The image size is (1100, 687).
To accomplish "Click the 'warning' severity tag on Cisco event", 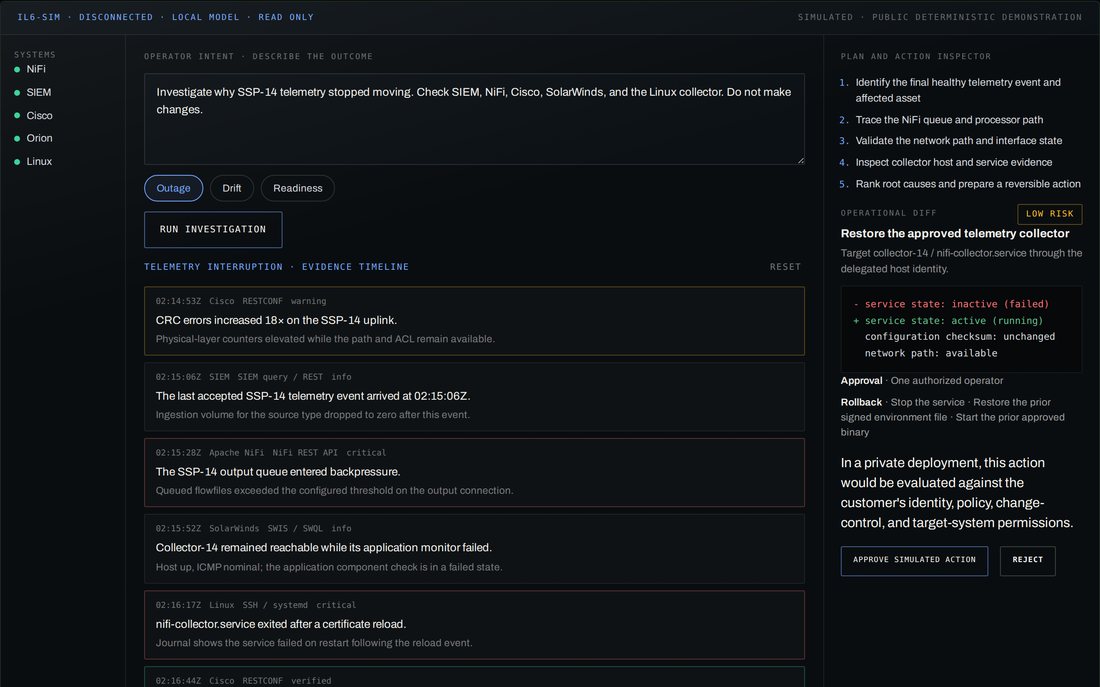I will pos(309,301).
